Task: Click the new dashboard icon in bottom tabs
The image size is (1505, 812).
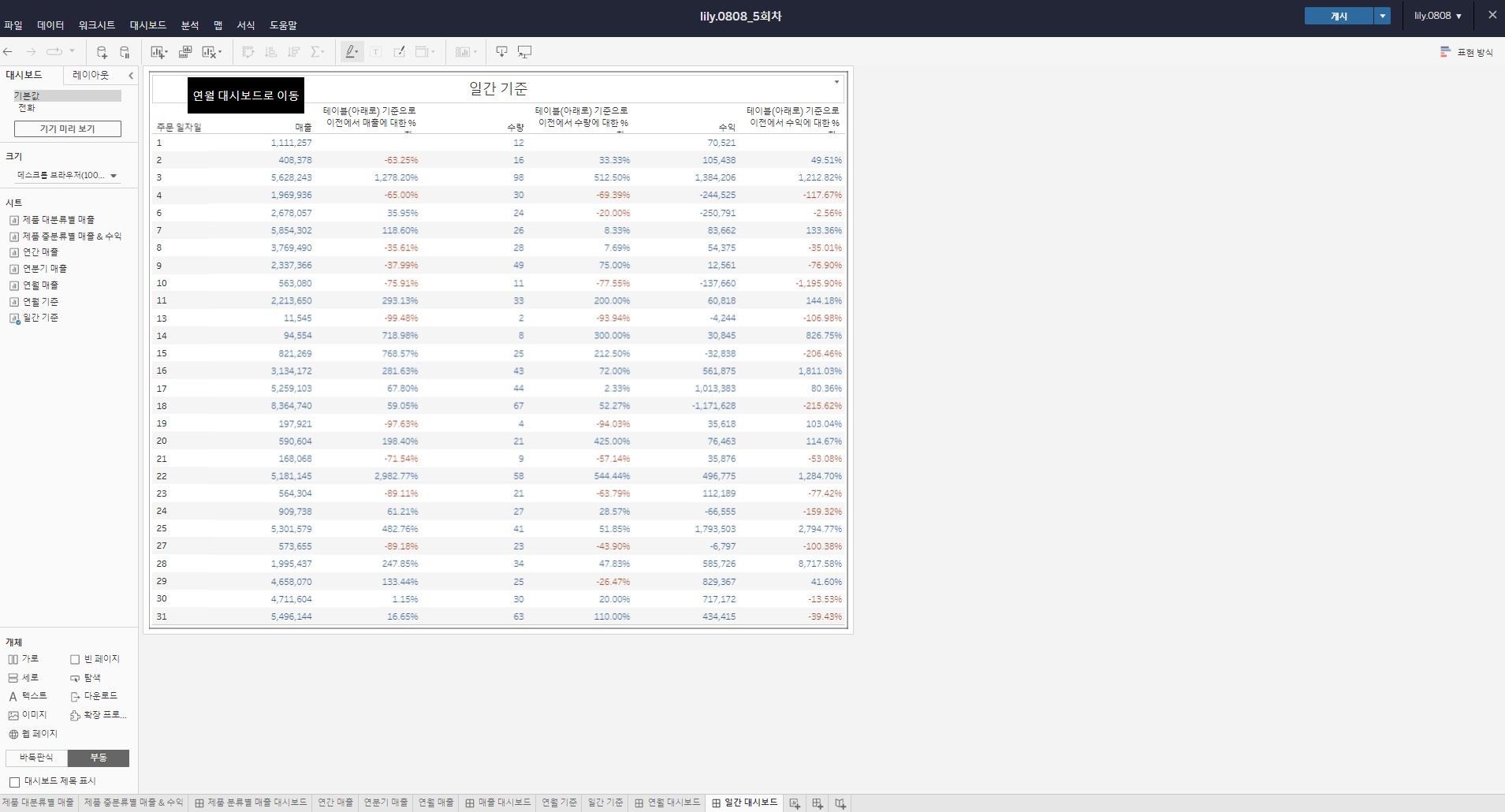Action: [818, 803]
